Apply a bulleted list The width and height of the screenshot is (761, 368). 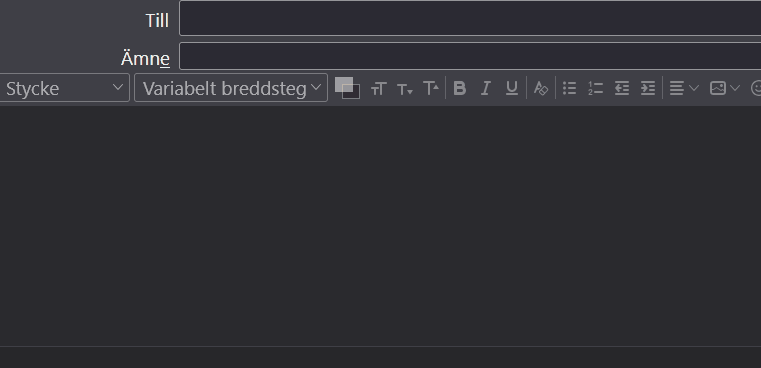tap(569, 88)
